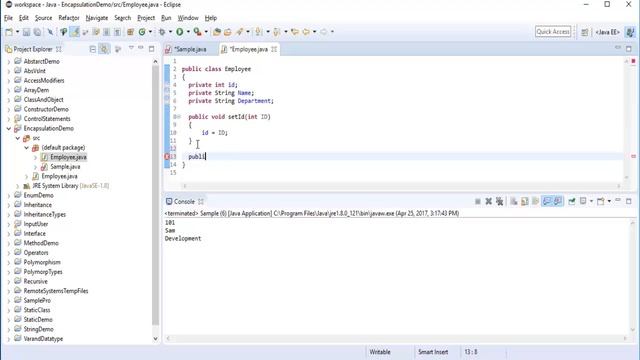Minimize the Project Explorer view
Viewport: 640px width, 360px height.
[141, 48]
